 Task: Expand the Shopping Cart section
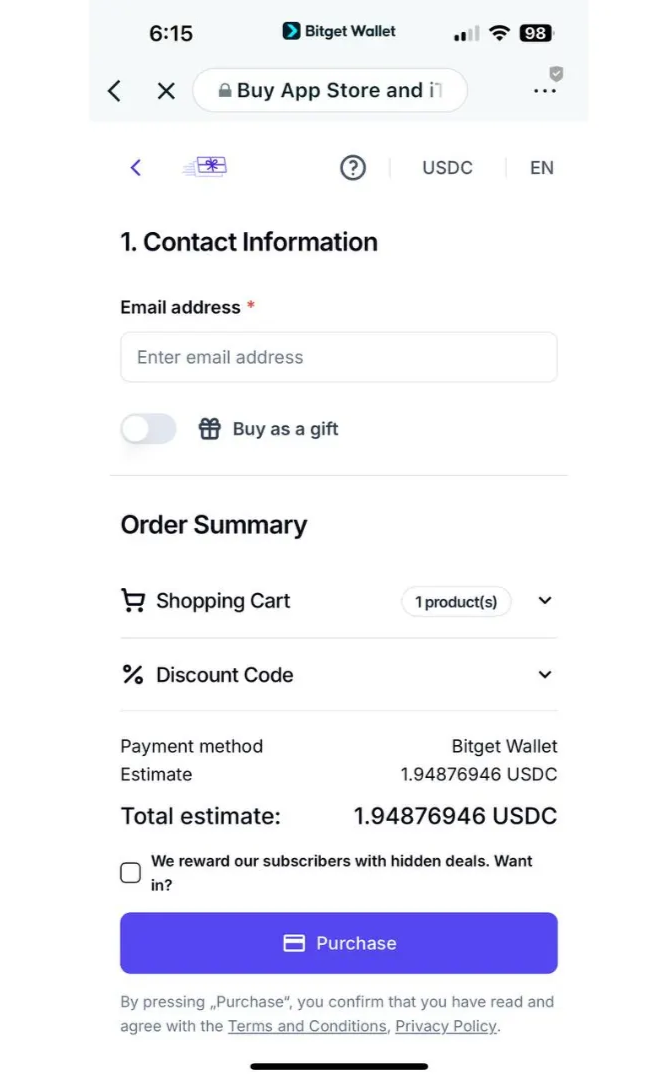544,601
